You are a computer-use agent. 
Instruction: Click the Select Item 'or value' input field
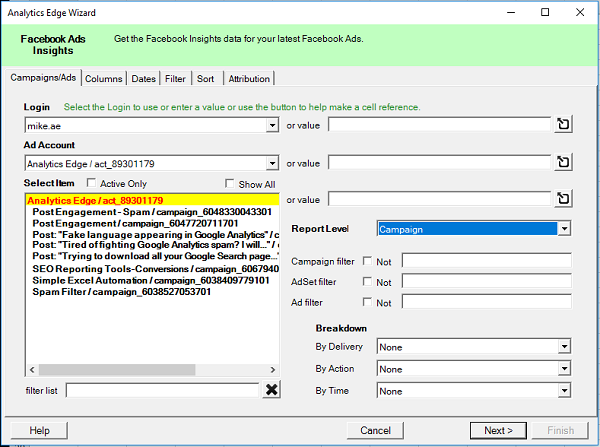tap(440, 199)
